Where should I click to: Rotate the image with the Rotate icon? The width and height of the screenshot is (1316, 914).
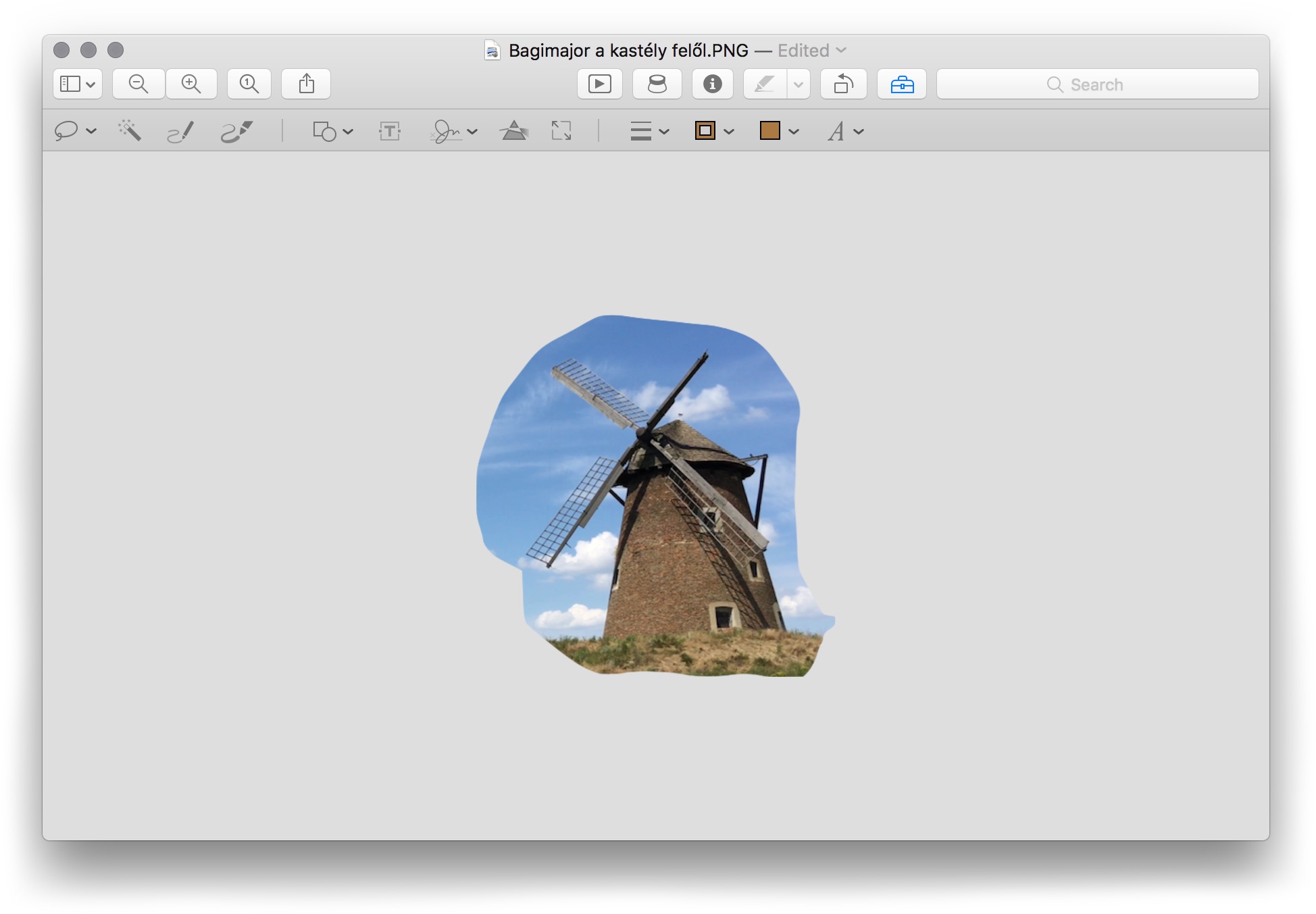(x=844, y=84)
